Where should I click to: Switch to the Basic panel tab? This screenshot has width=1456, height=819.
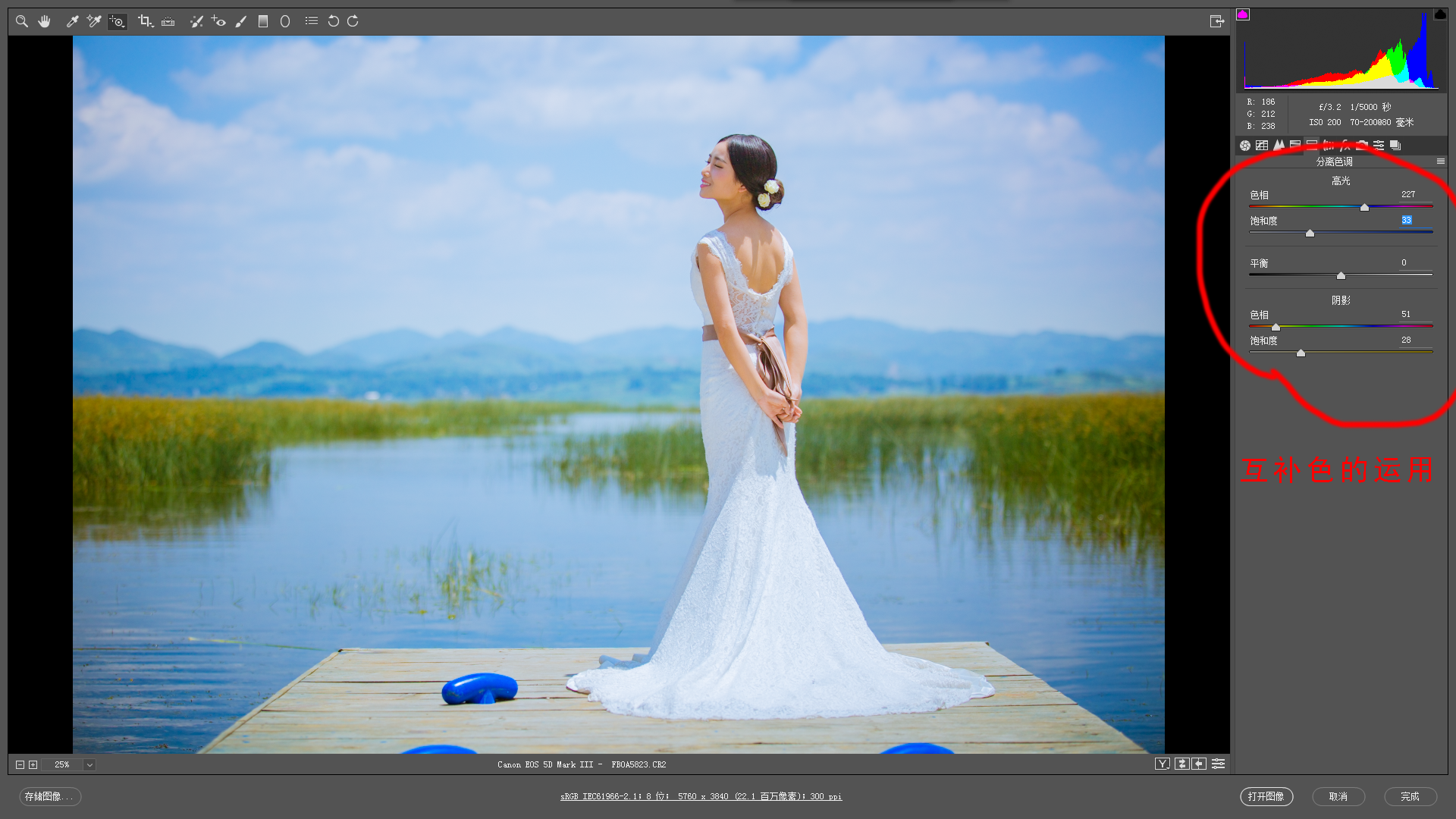(1245, 145)
